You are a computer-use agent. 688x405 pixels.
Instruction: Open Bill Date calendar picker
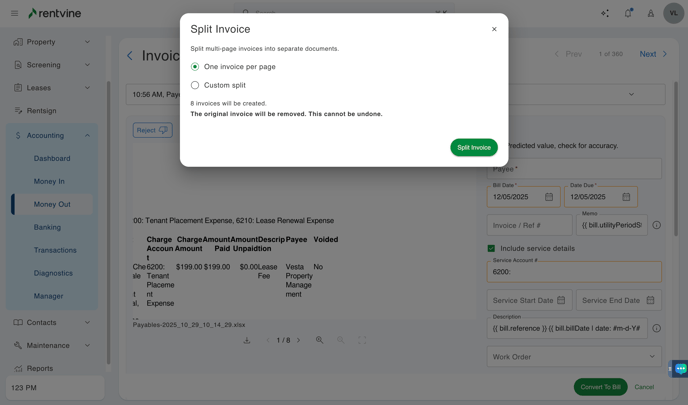549,197
